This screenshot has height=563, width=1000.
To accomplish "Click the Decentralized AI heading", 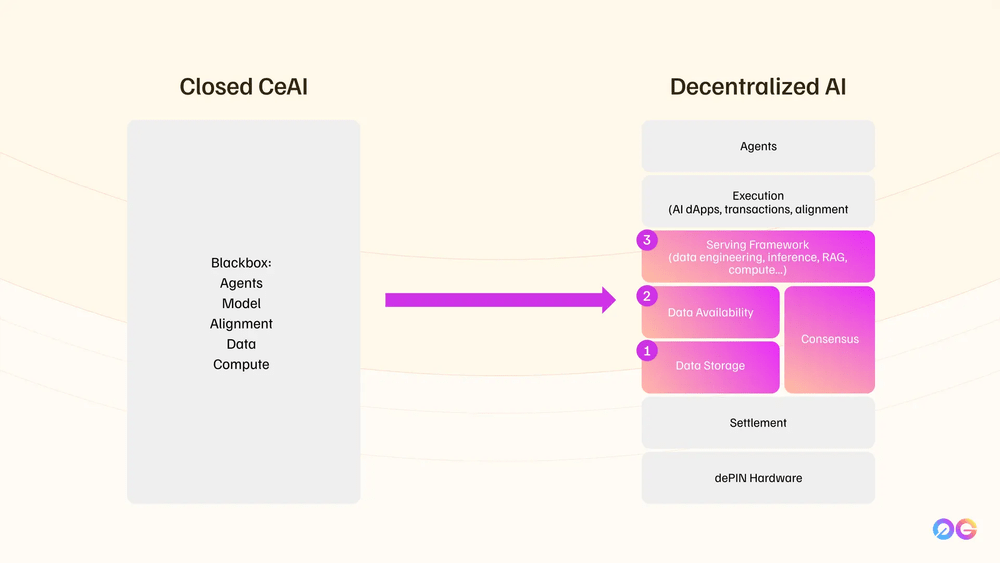I will [758, 87].
